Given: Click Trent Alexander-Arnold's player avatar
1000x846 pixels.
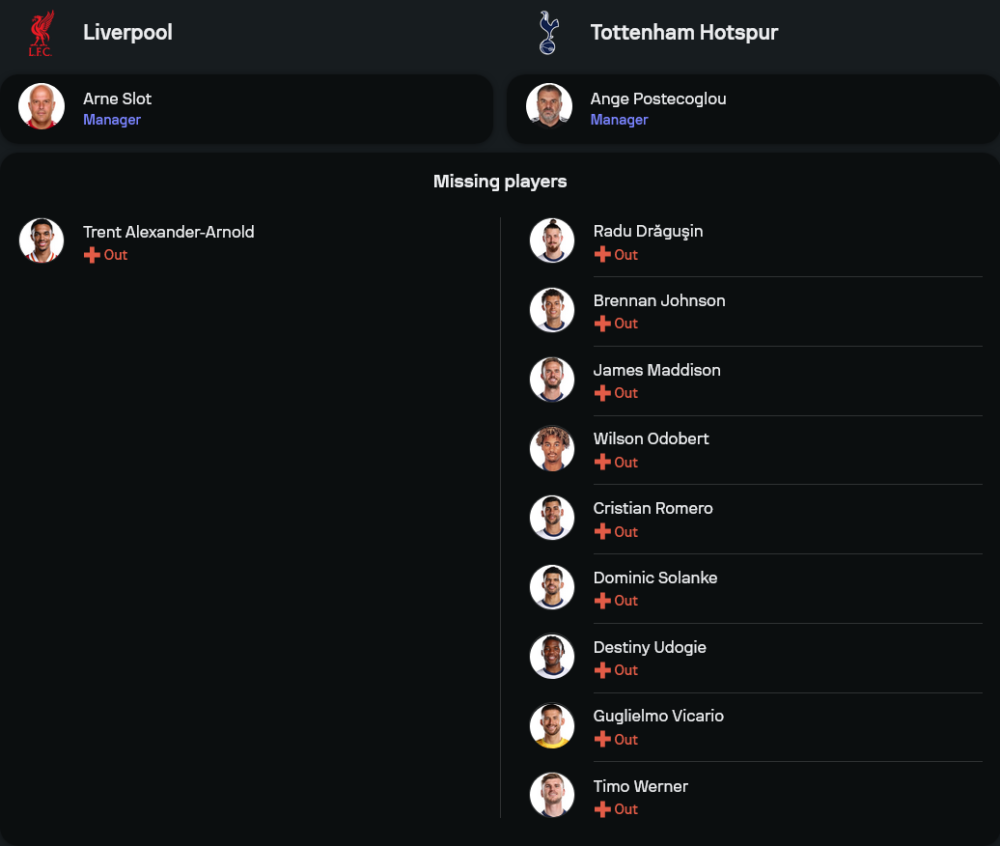Looking at the screenshot, I should [42, 241].
